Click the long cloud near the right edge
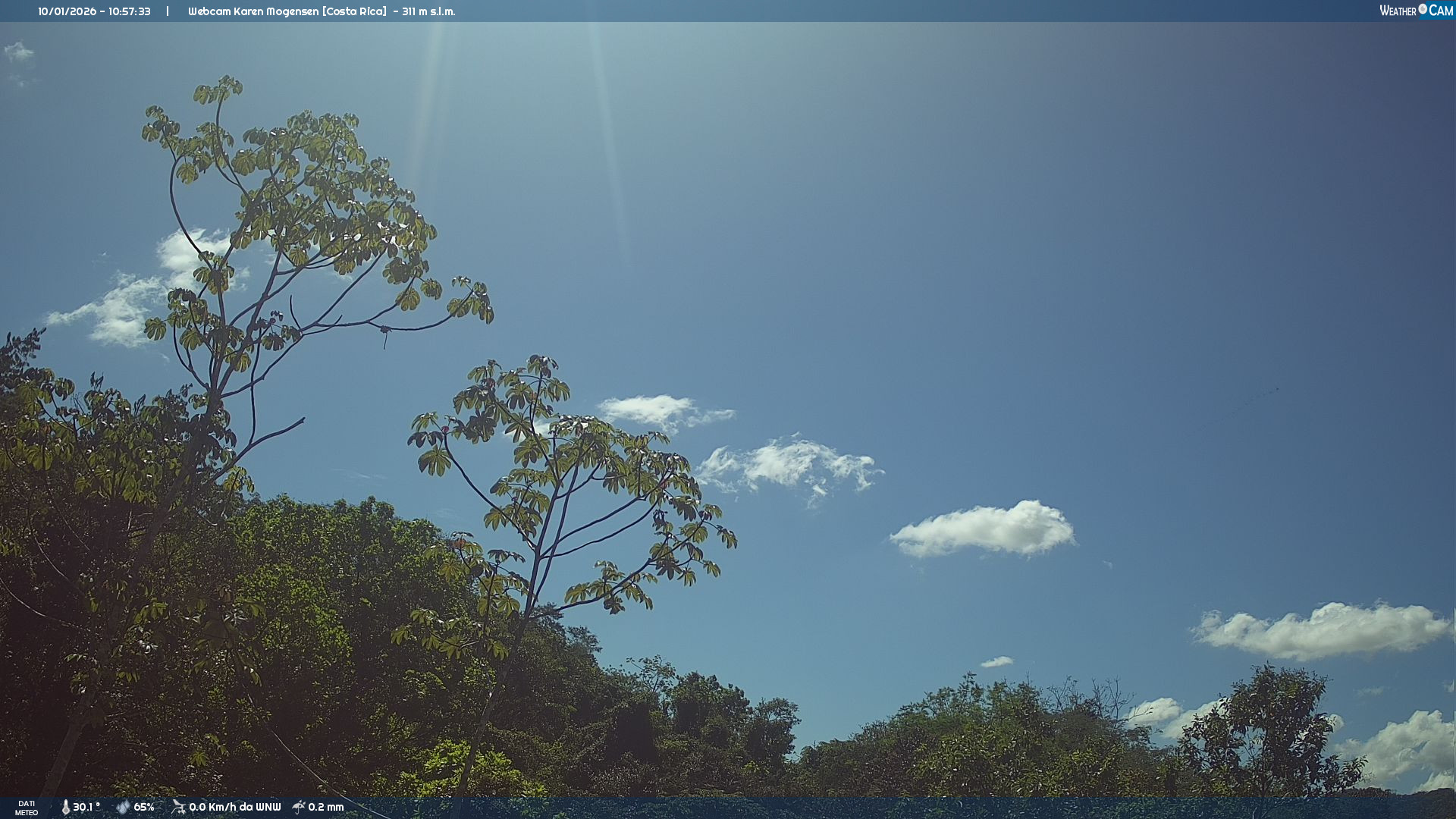 1323,630
